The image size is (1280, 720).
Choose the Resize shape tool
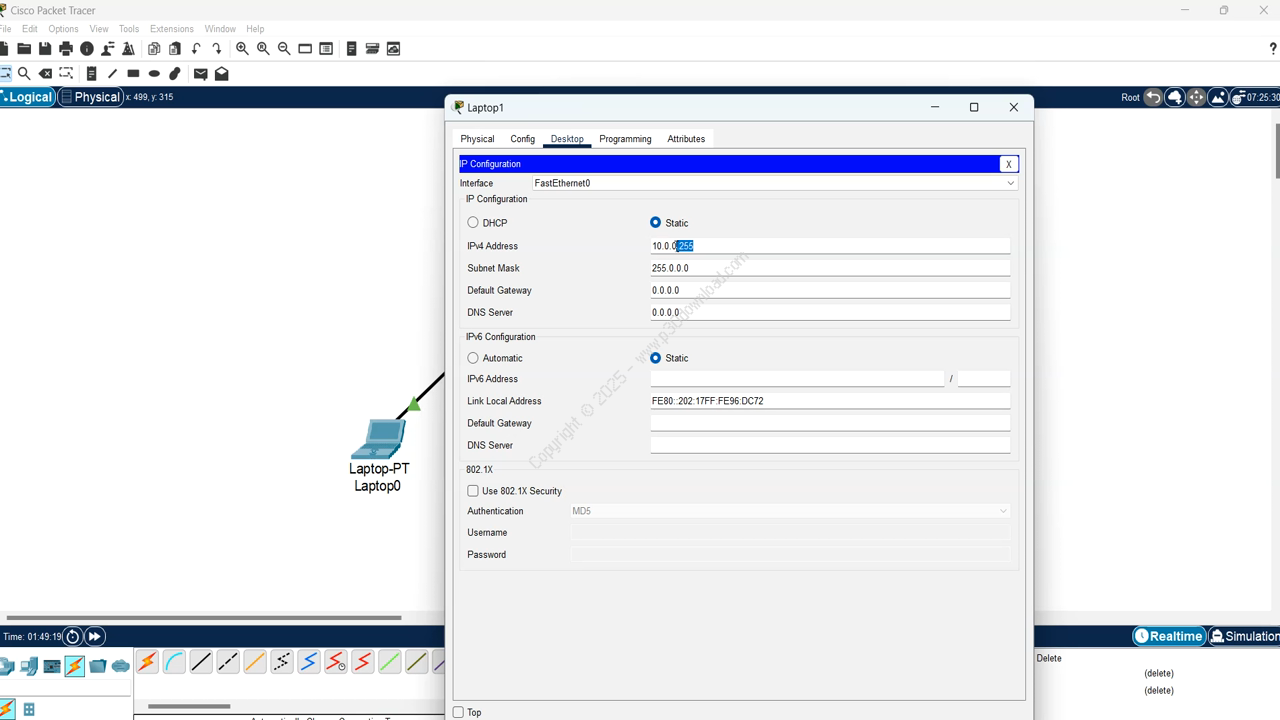click(66, 73)
